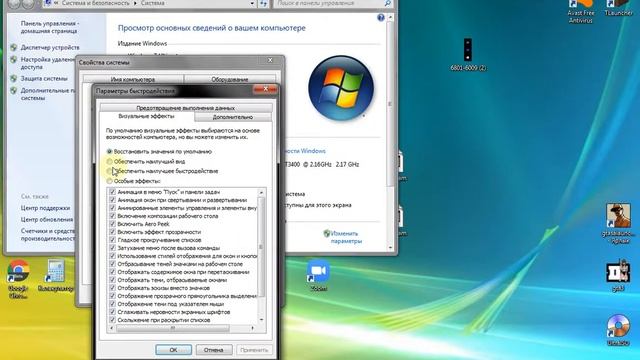
Task: Click the help question mark icon
Action: tap(381, 18)
